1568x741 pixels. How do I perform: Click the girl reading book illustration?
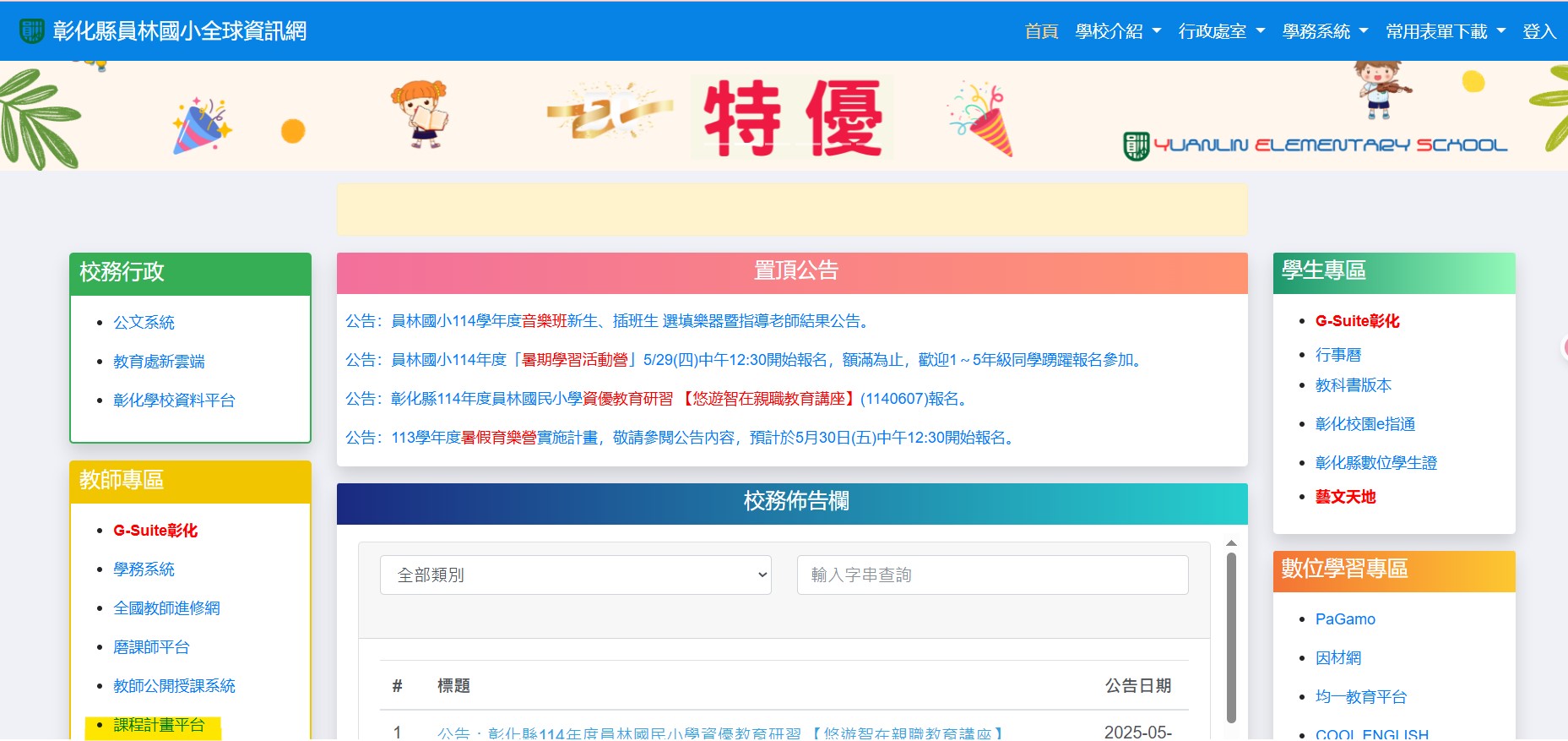[x=420, y=114]
